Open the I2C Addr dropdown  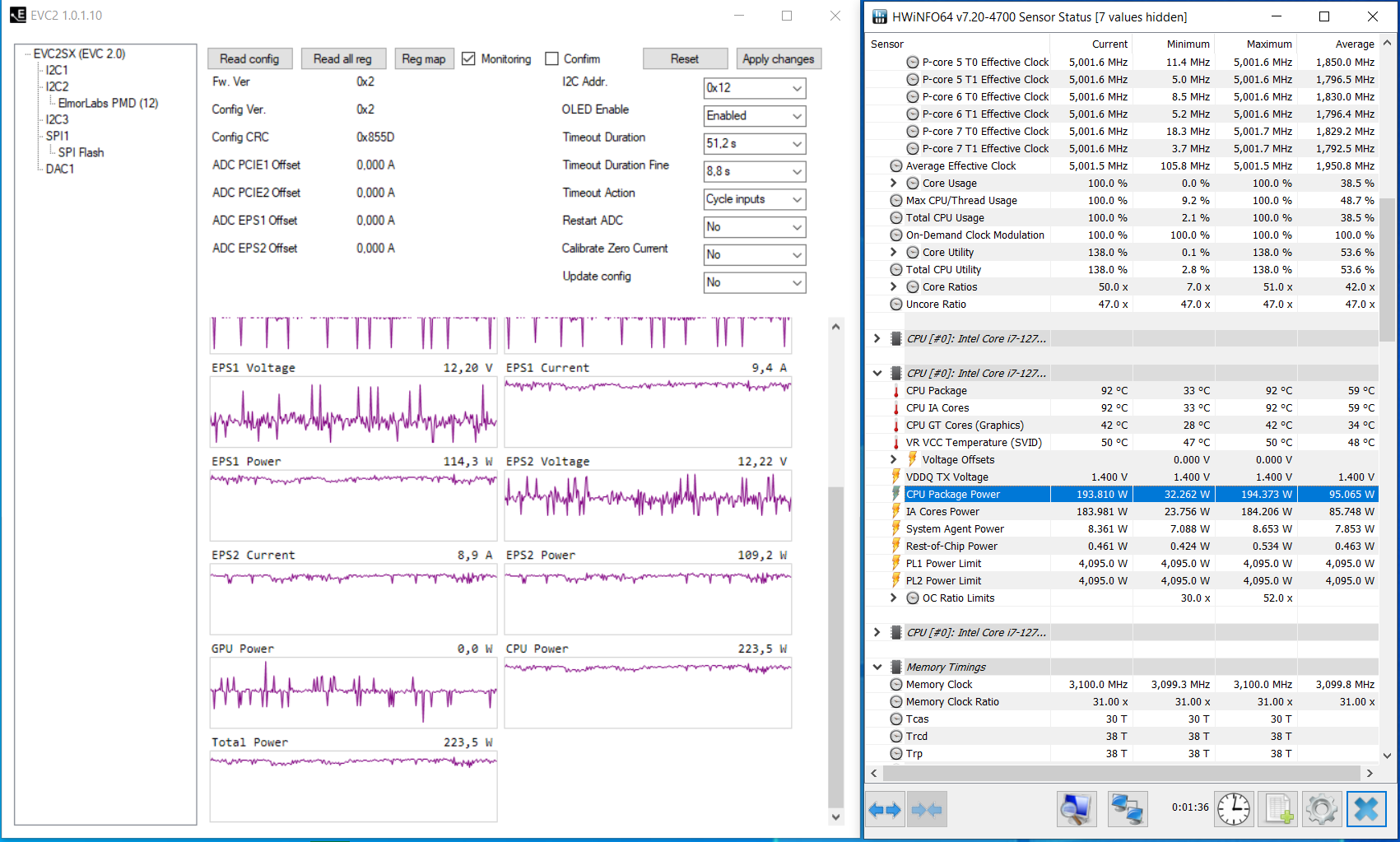[x=755, y=88]
